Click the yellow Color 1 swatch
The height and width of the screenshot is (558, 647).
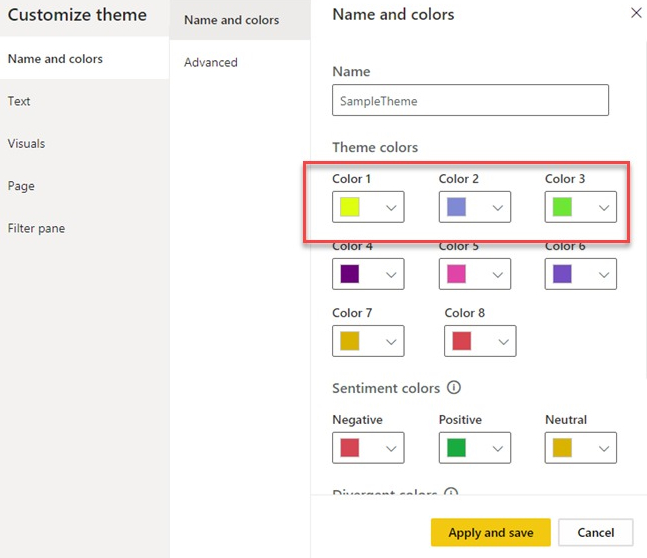click(349, 207)
